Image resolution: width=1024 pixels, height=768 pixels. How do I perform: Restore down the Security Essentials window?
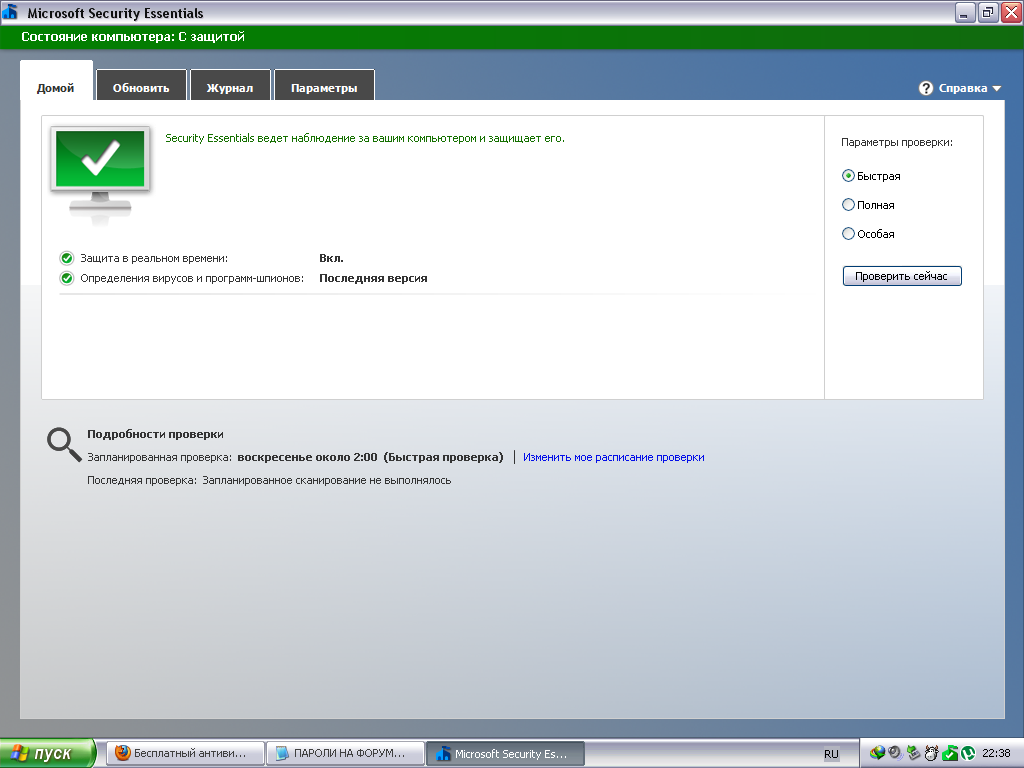coord(988,12)
